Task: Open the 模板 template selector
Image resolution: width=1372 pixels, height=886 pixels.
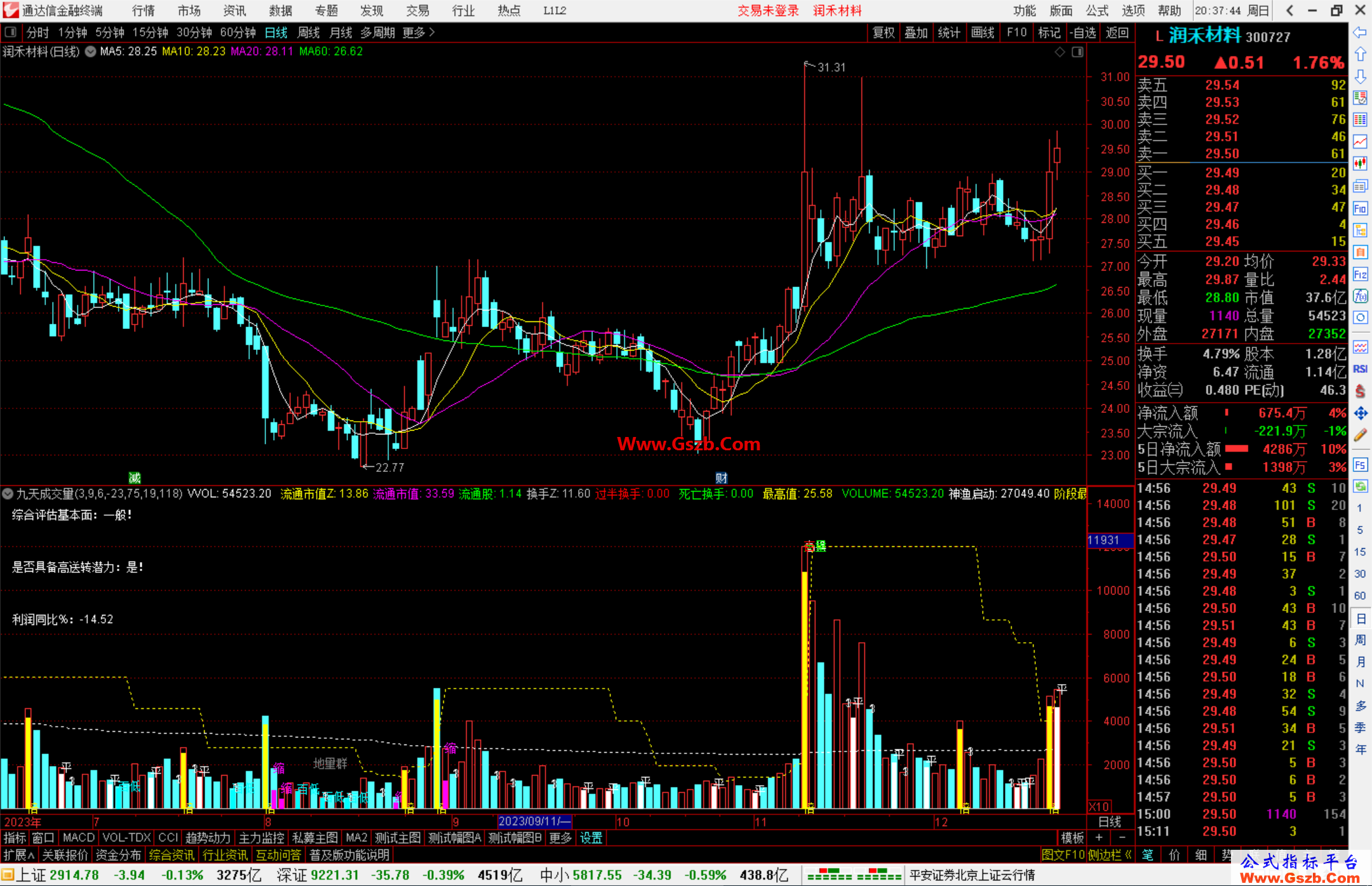Action: point(1072,838)
